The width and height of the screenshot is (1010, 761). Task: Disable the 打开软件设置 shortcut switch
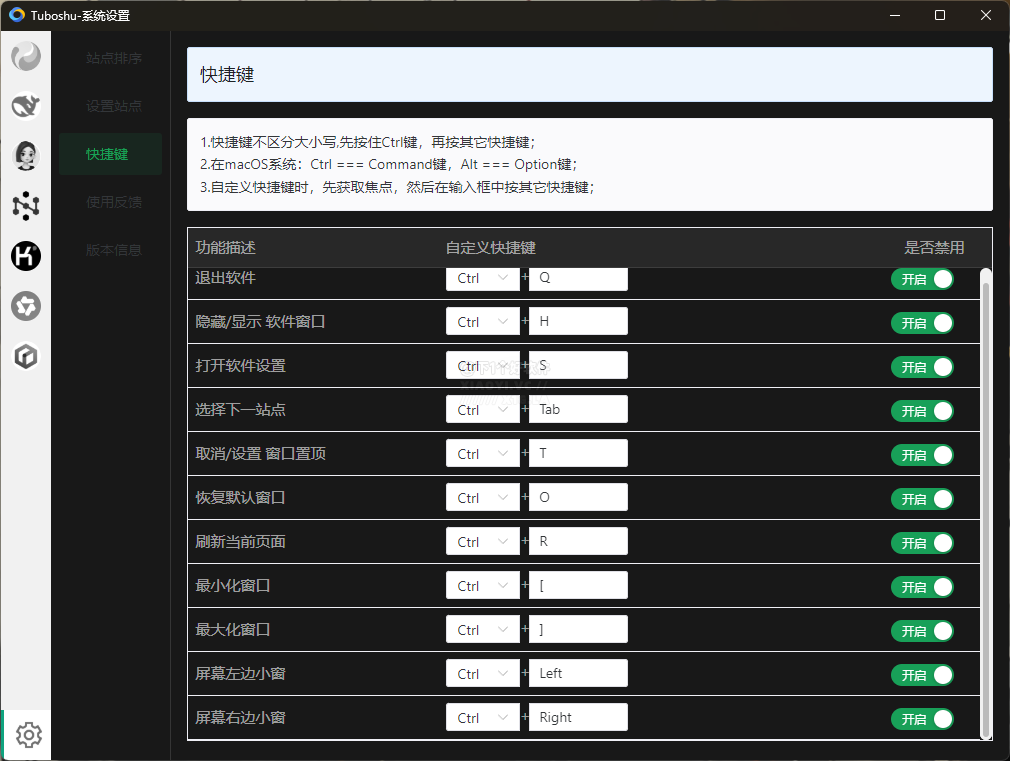922,367
